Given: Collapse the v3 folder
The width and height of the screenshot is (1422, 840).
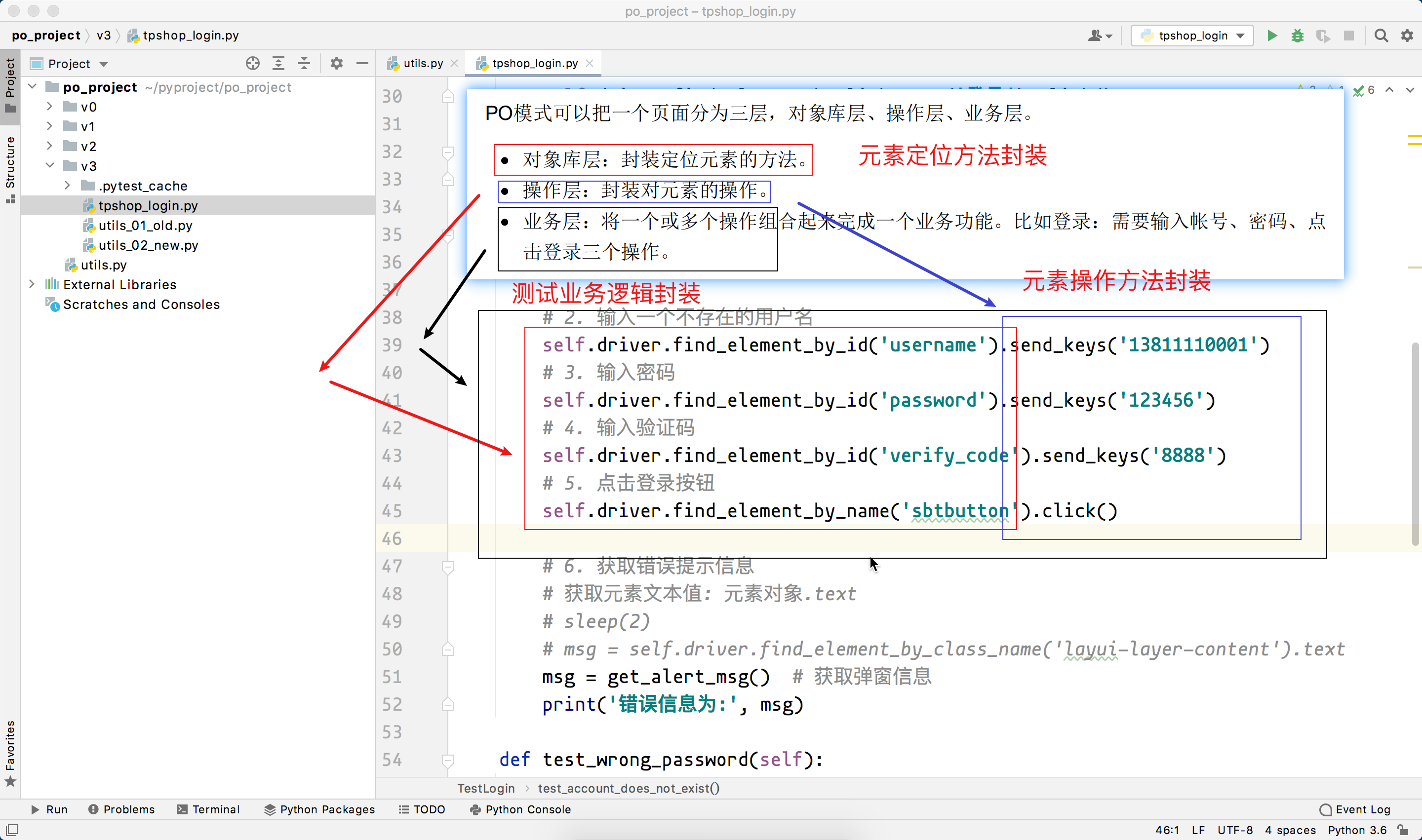Looking at the screenshot, I should click(x=50, y=166).
